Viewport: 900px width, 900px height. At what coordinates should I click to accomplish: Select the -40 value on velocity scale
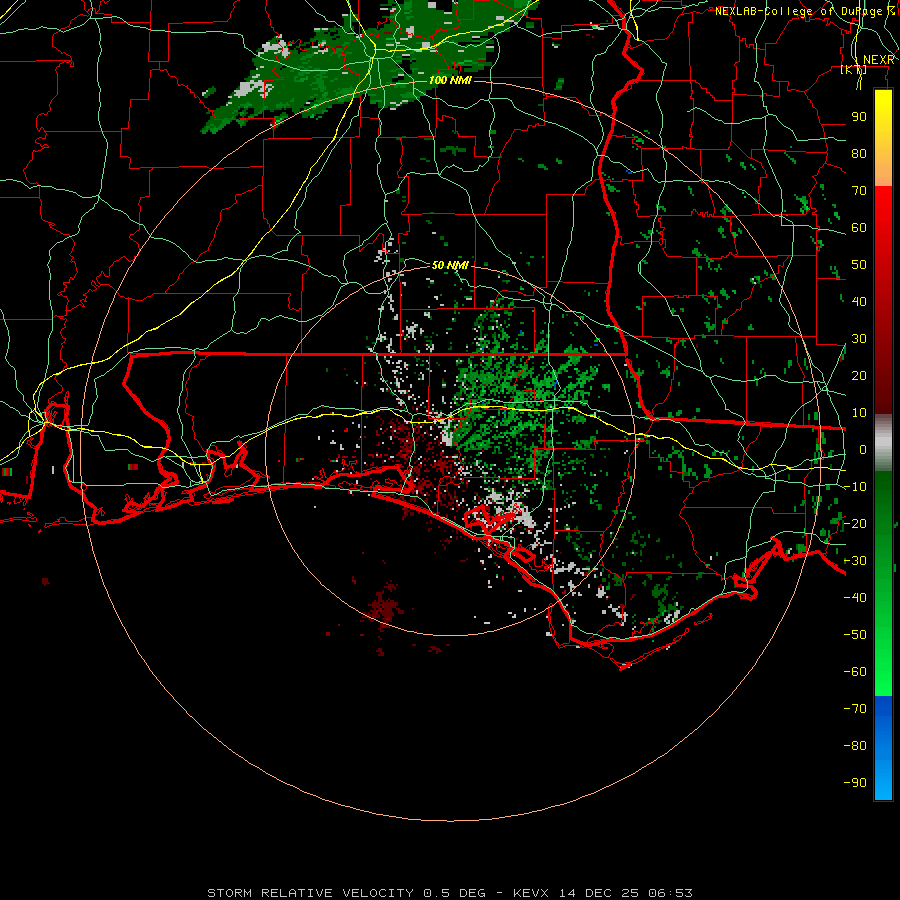tap(855, 598)
